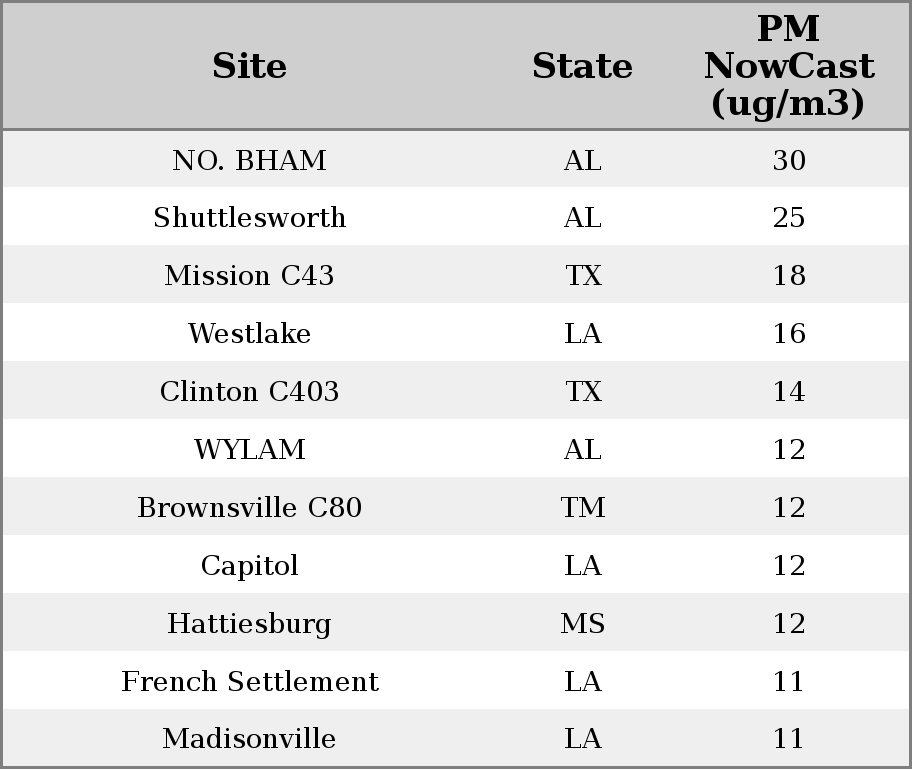Screen dimensions: 912x769
Task: Click the PM NowCast (ug/m3) column header
Action: (x=788, y=67)
